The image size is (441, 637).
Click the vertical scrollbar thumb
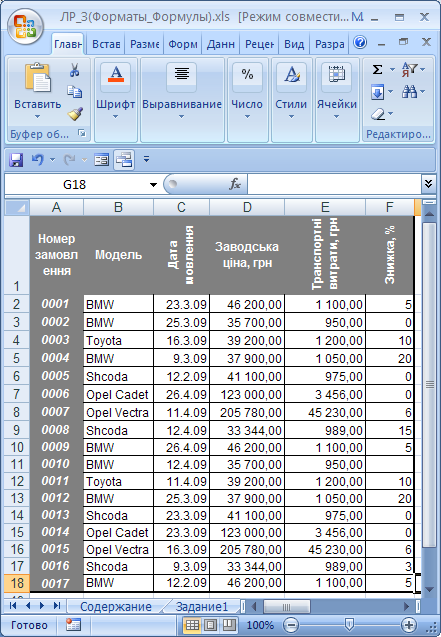point(429,384)
